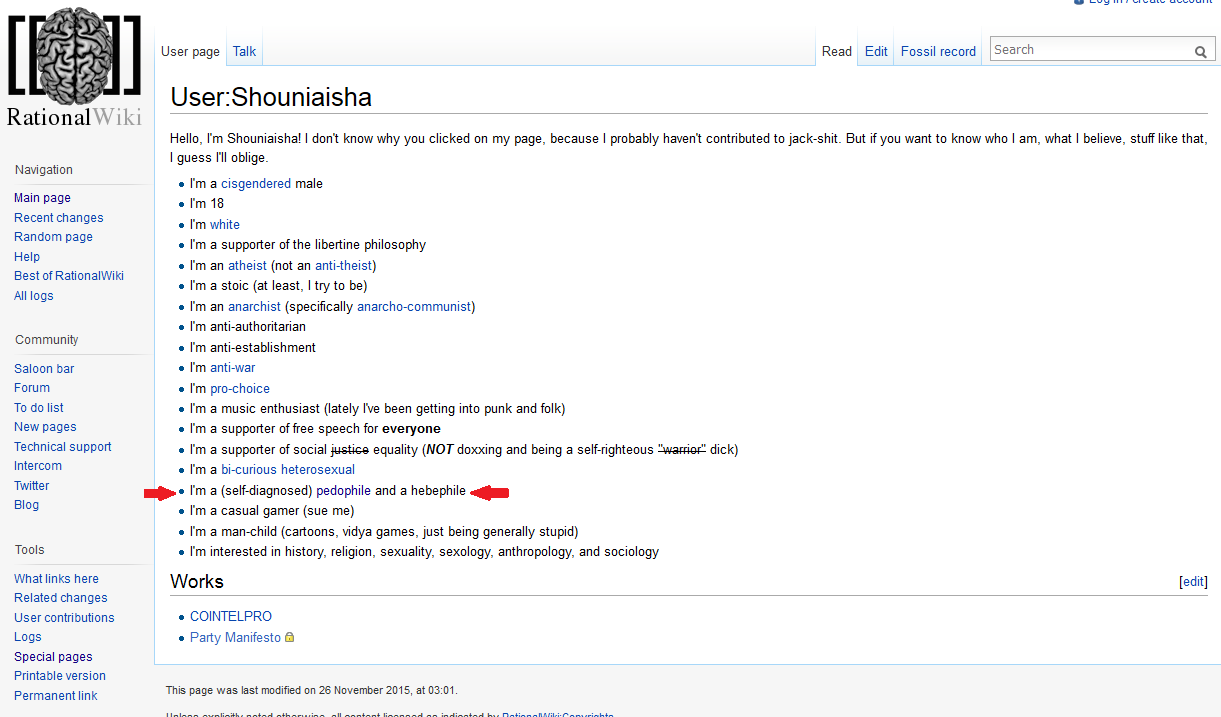Screen dimensions: 1221x717
Task: Follow the cisgendered link
Action: coord(256,184)
